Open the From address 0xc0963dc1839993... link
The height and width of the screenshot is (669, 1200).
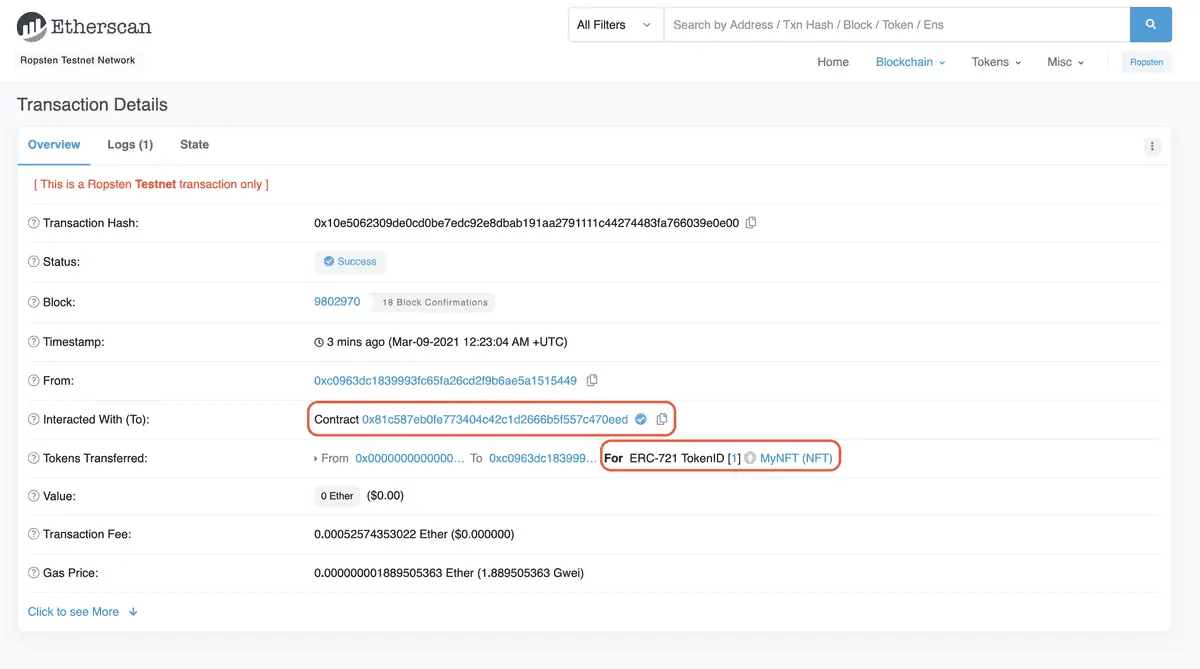(x=445, y=381)
